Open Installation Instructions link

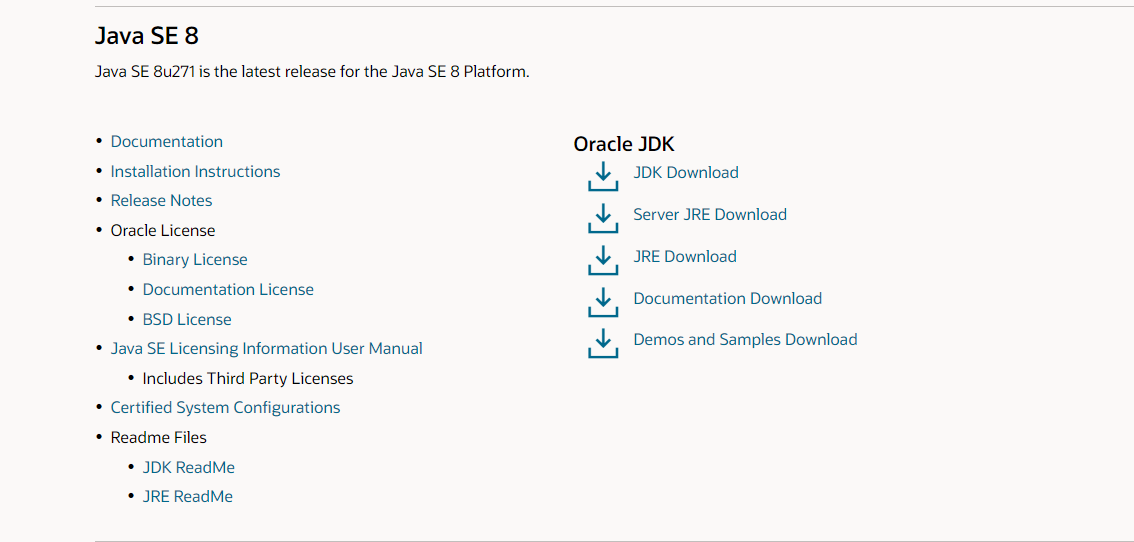point(195,172)
